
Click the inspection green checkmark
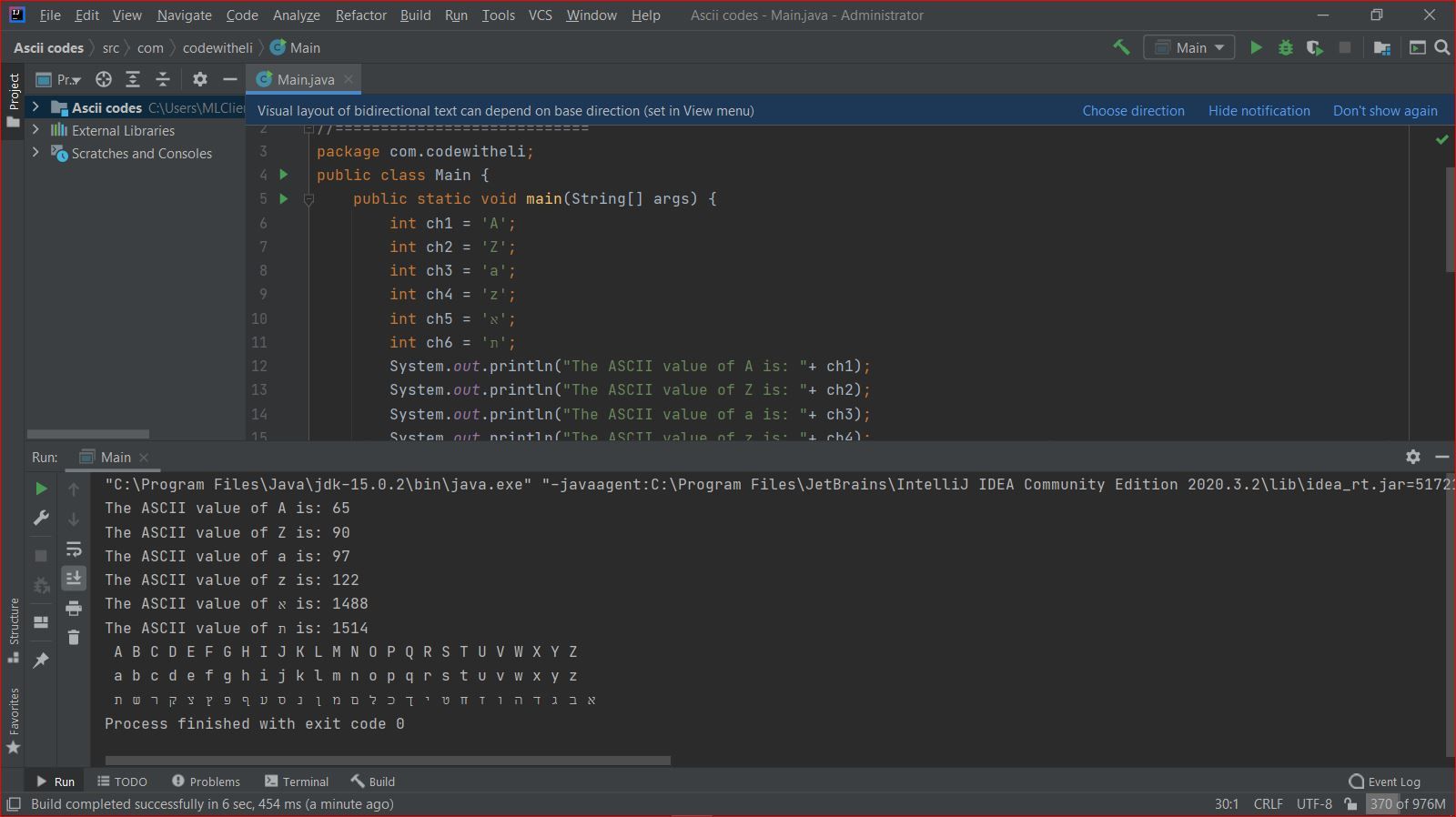pyautogui.click(x=1441, y=139)
